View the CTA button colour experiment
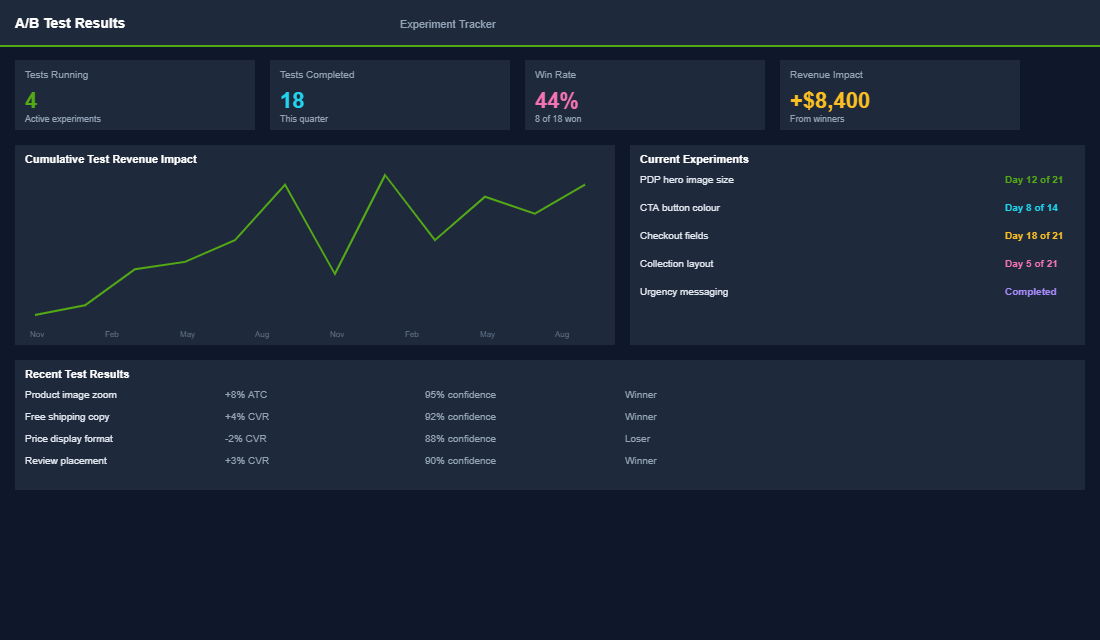Image resolution: width=1100 pixels, height=640 pixels. pyautogui.click(x=679, y=208)
